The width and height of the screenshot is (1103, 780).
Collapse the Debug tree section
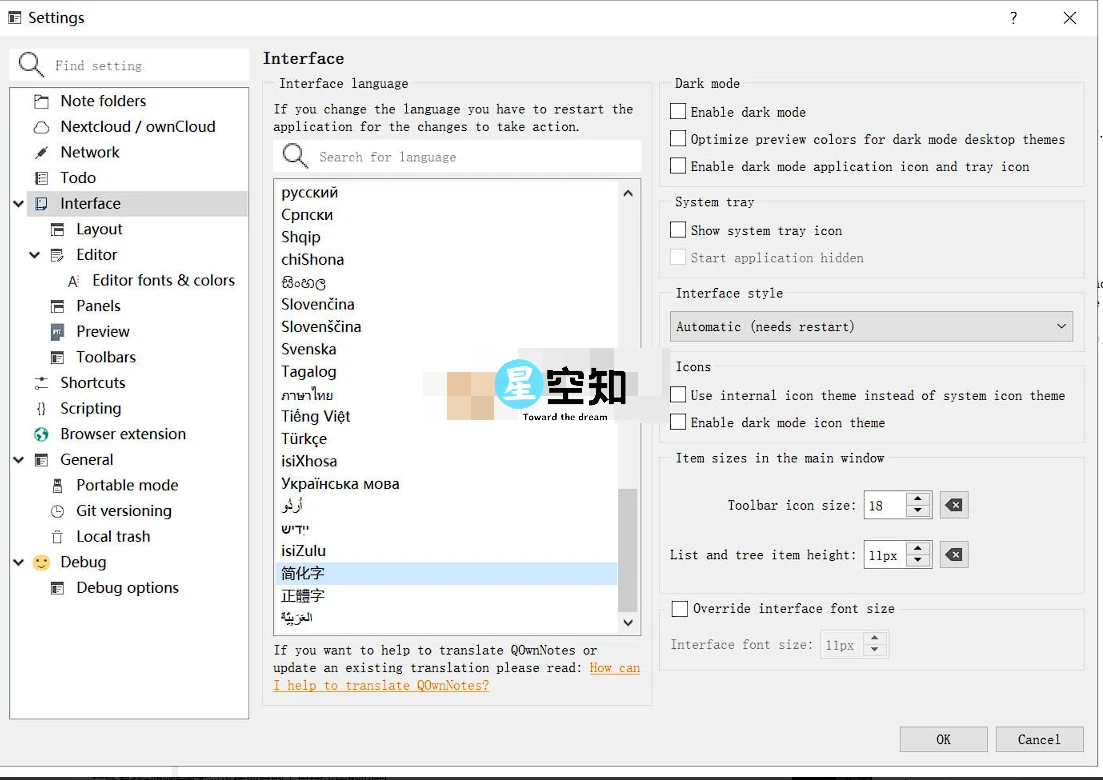coord(18,562)
